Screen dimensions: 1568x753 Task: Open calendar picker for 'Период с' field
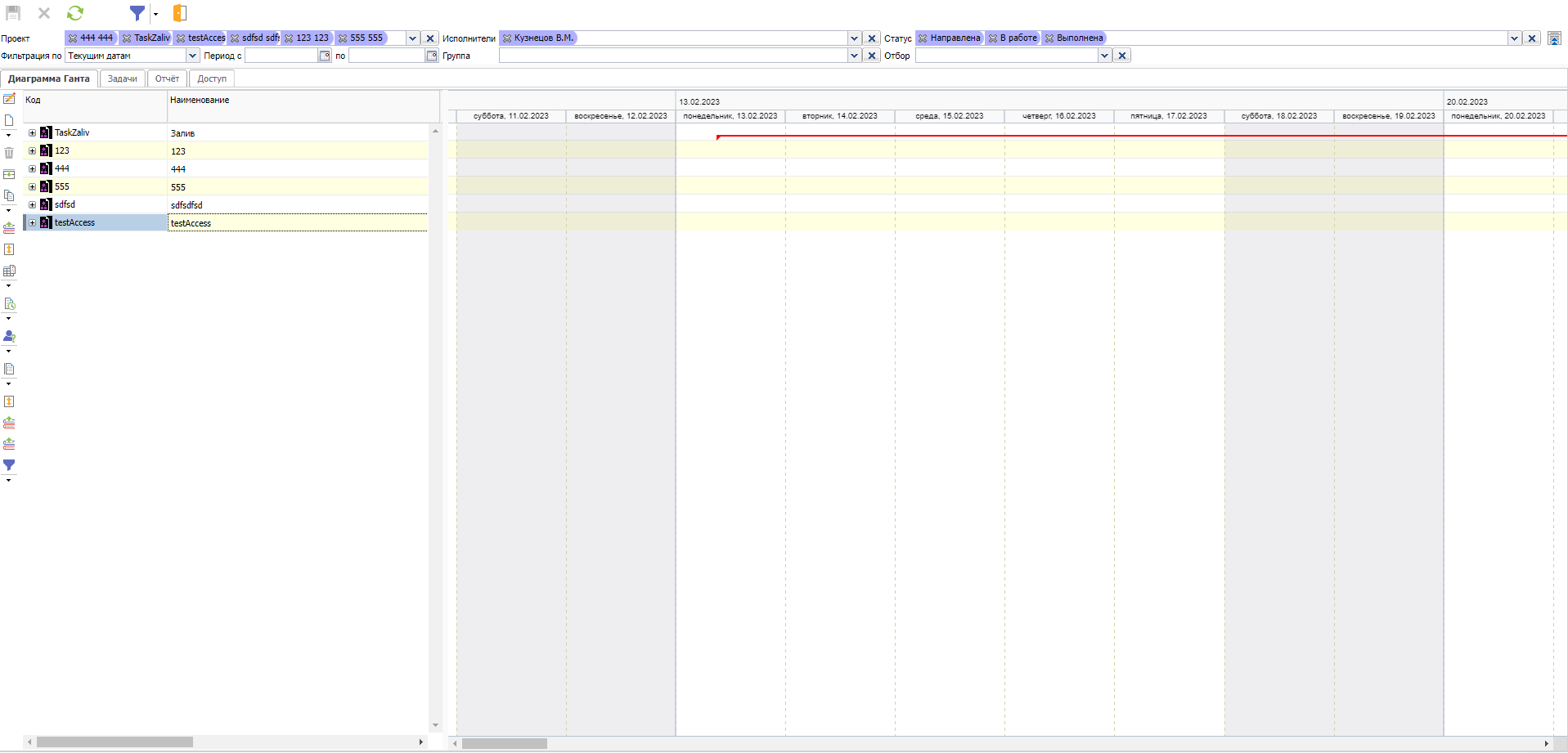pyautogui.click(x=325, y=56)
